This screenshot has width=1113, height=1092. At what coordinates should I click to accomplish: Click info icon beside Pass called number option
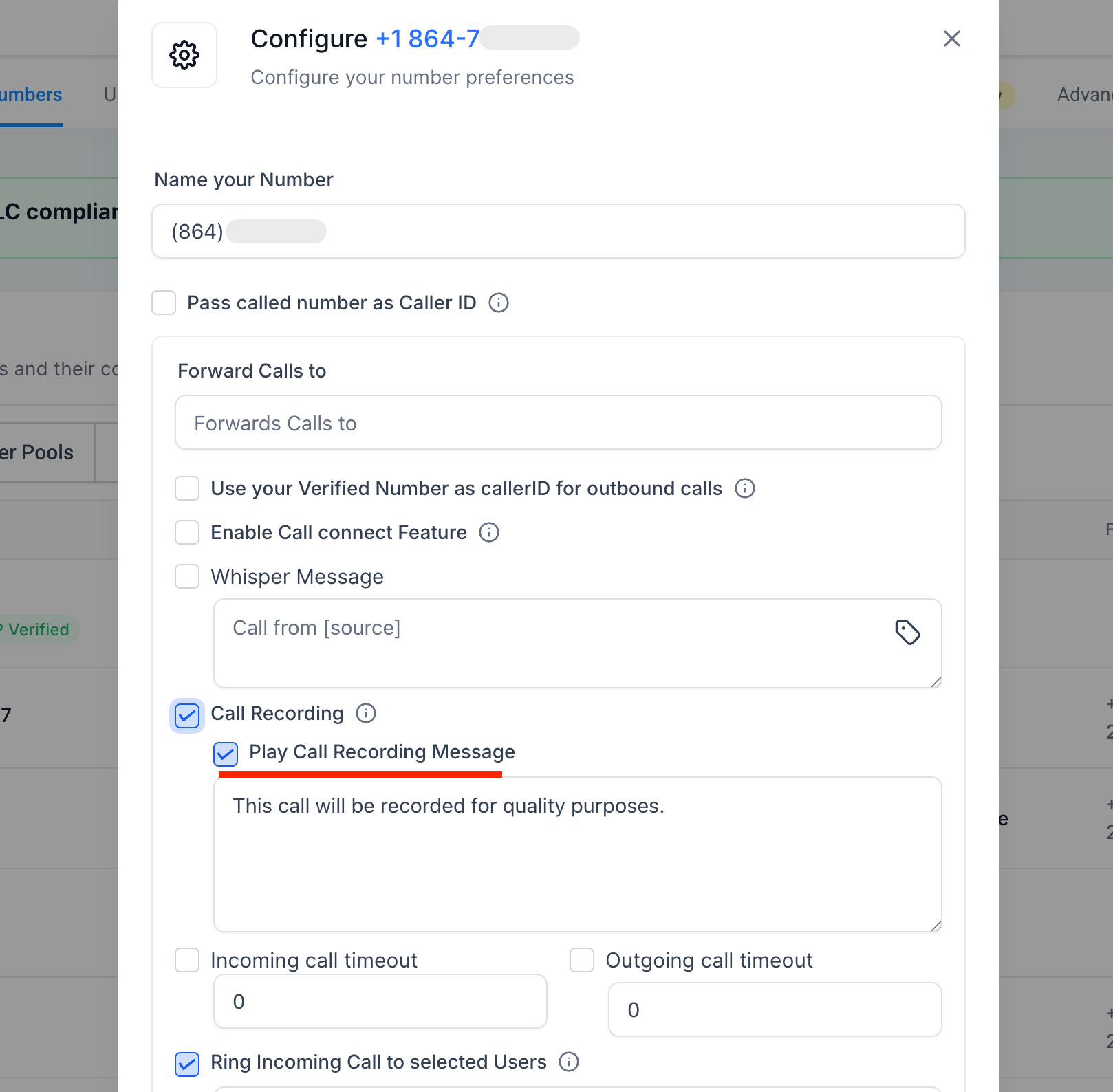tap(497, 303)
